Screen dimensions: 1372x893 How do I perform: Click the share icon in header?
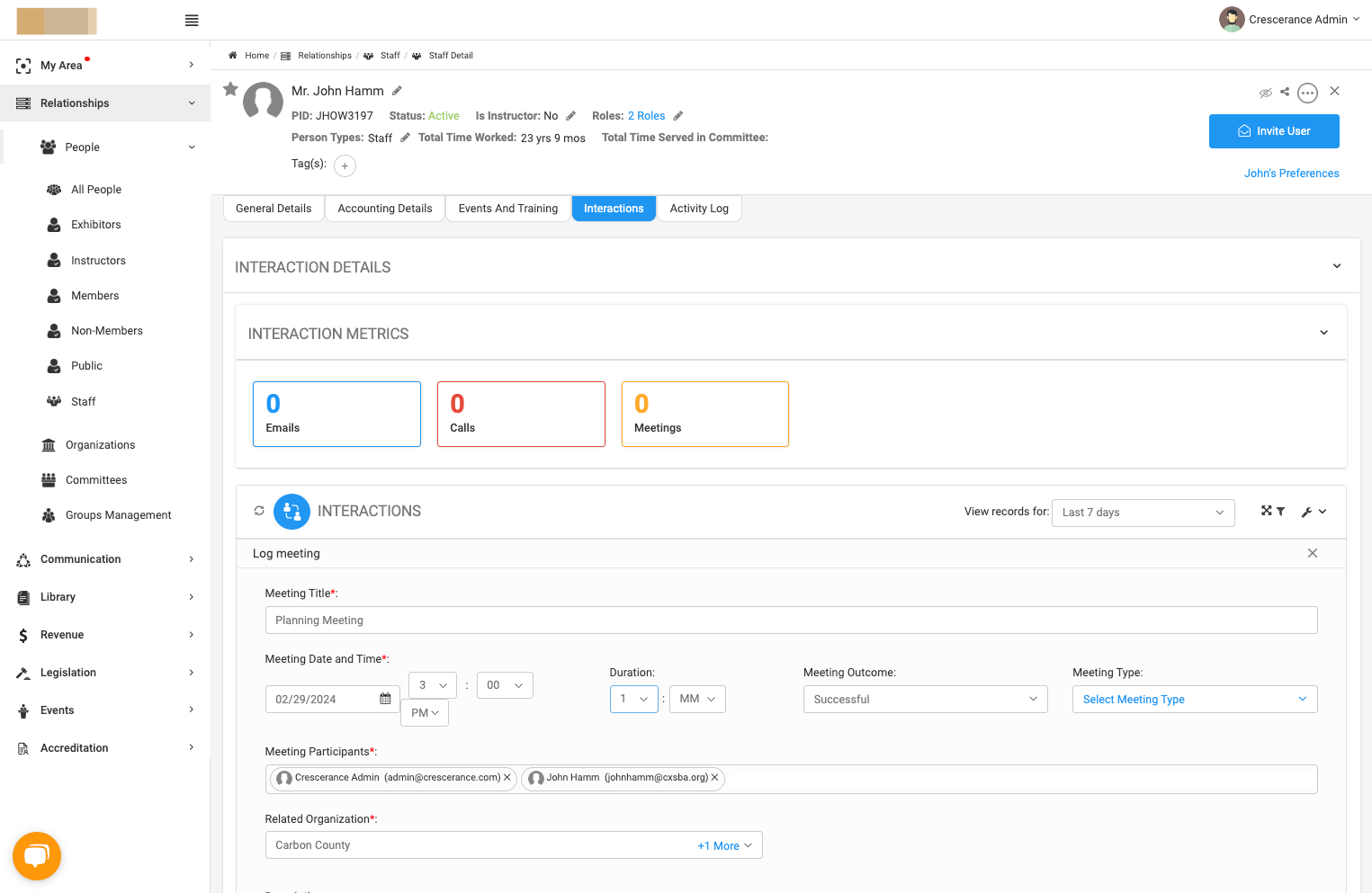(x=1285, y=92)
